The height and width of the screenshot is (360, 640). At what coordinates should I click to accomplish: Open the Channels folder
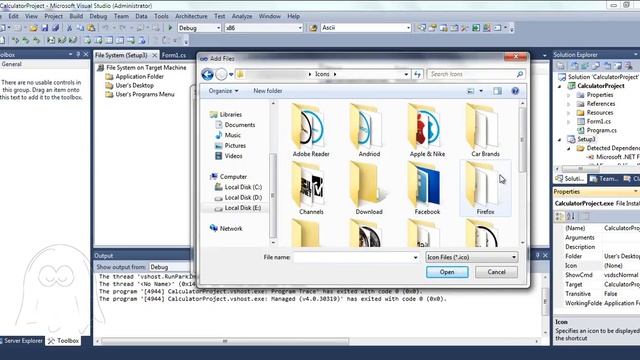pyautogui.click(x=311, y=188)
